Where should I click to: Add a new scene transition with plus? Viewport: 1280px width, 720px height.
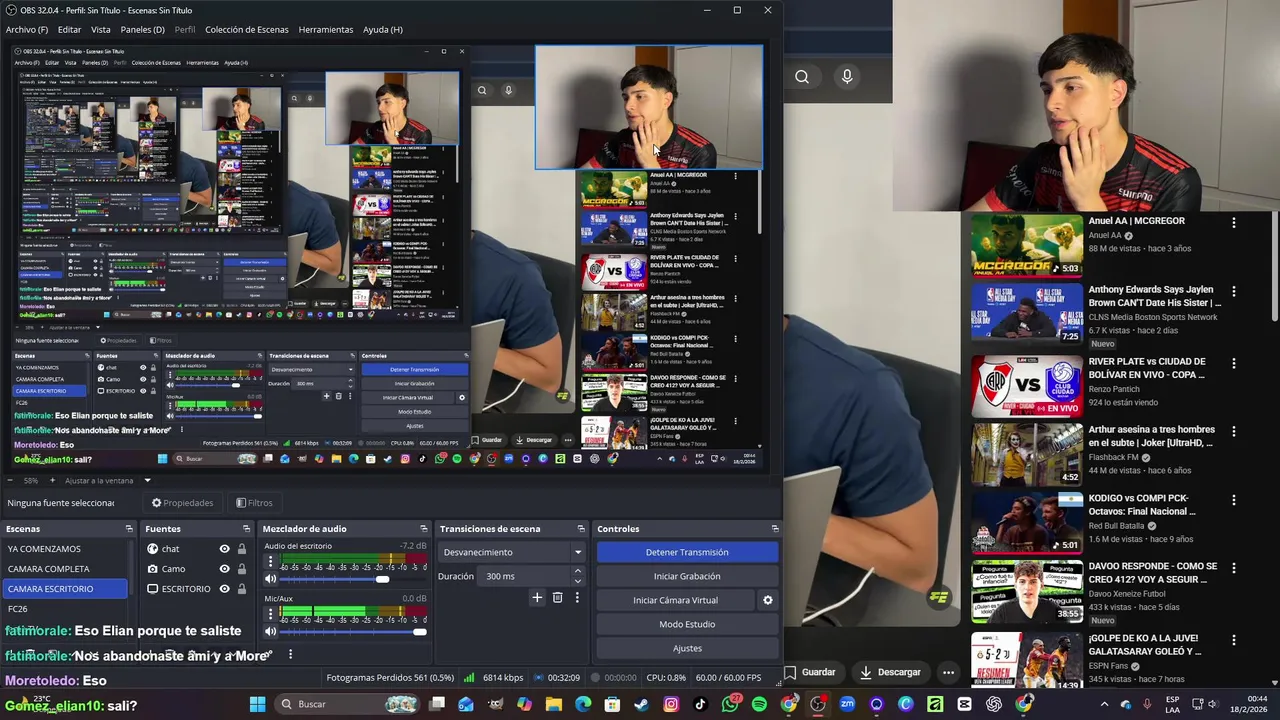tap(537, 598)
